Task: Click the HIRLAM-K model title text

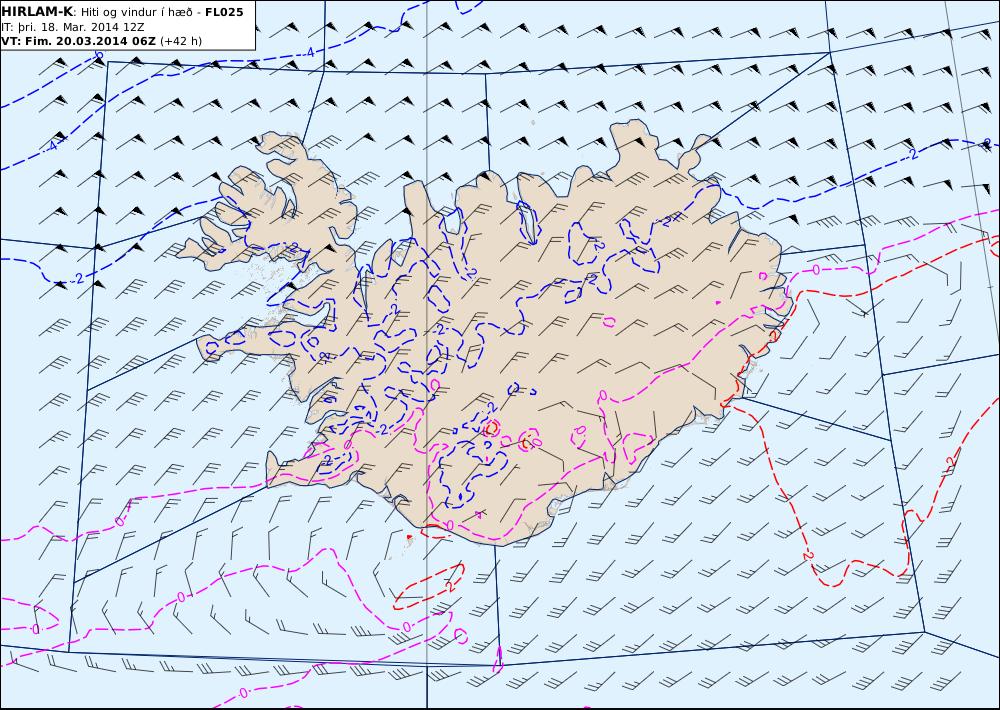Action: (37, 11)
